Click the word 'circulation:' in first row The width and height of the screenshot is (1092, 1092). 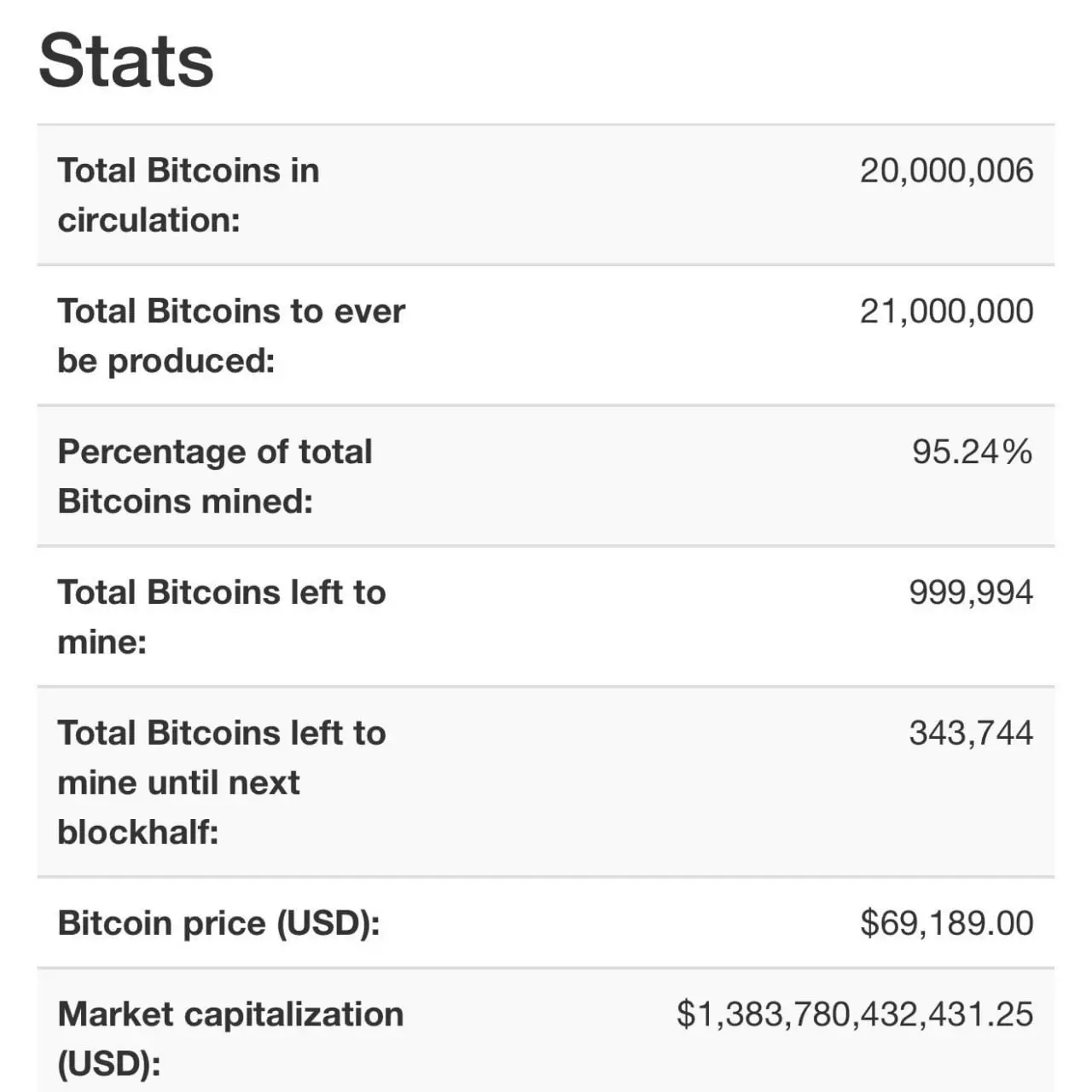pos(148,220)
